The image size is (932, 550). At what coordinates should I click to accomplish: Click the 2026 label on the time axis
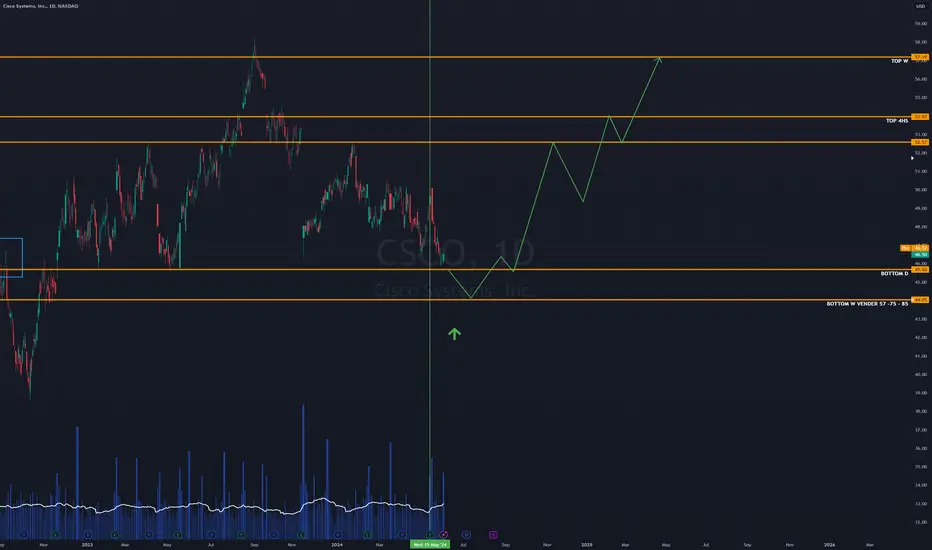(x=829, y=545)
